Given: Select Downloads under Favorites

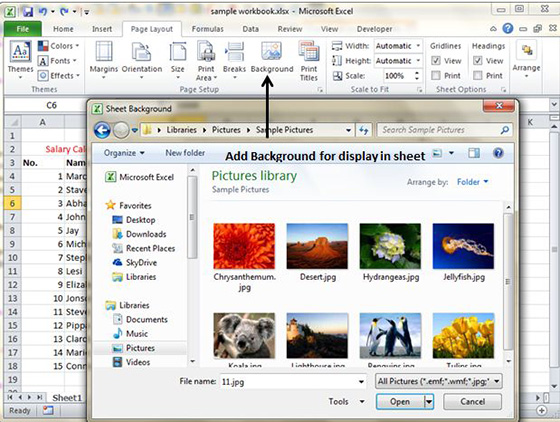Looking at the screenshot, I should point(139,234).
